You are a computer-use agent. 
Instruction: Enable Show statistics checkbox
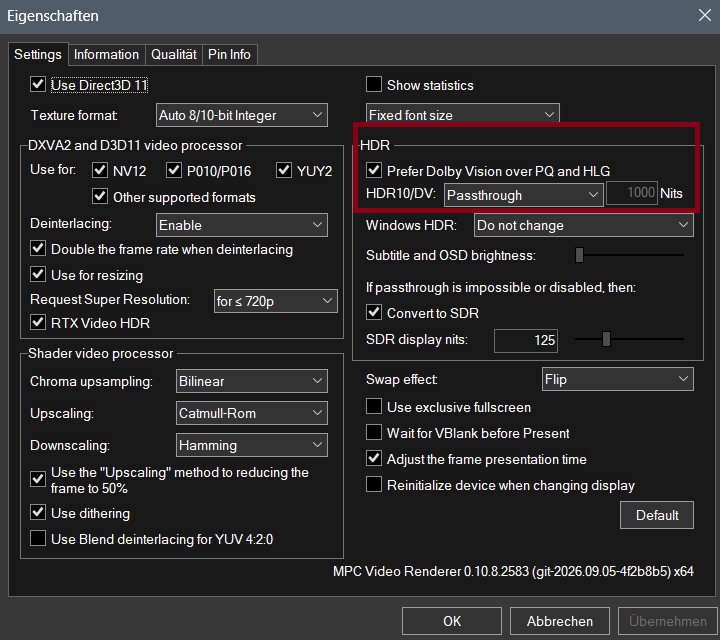point(374,84)
